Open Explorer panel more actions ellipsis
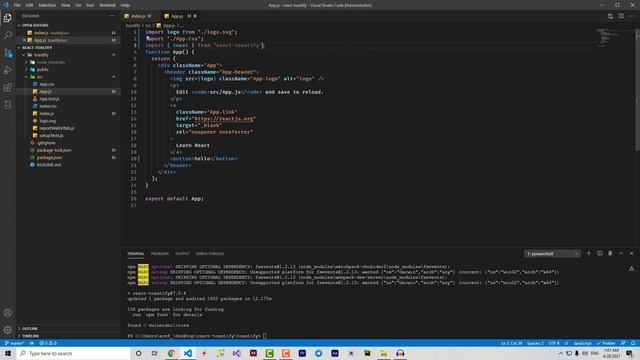Viewport: 640px width, 360px height. tap(112, 16)
